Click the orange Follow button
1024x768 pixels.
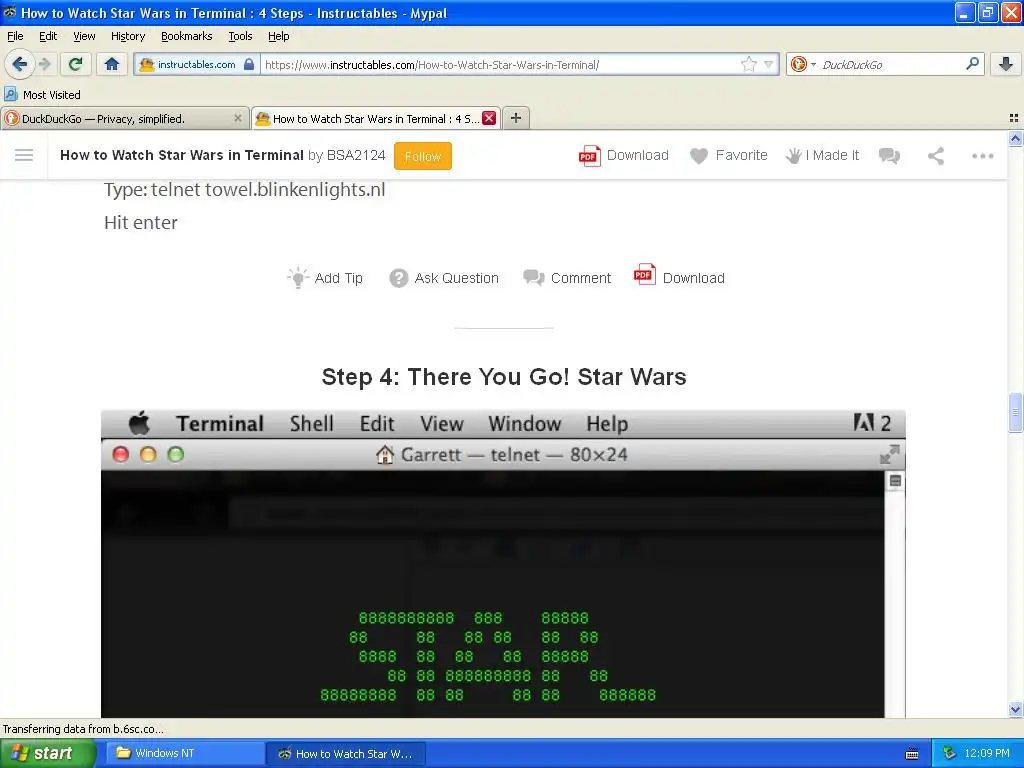click(423, 156)
